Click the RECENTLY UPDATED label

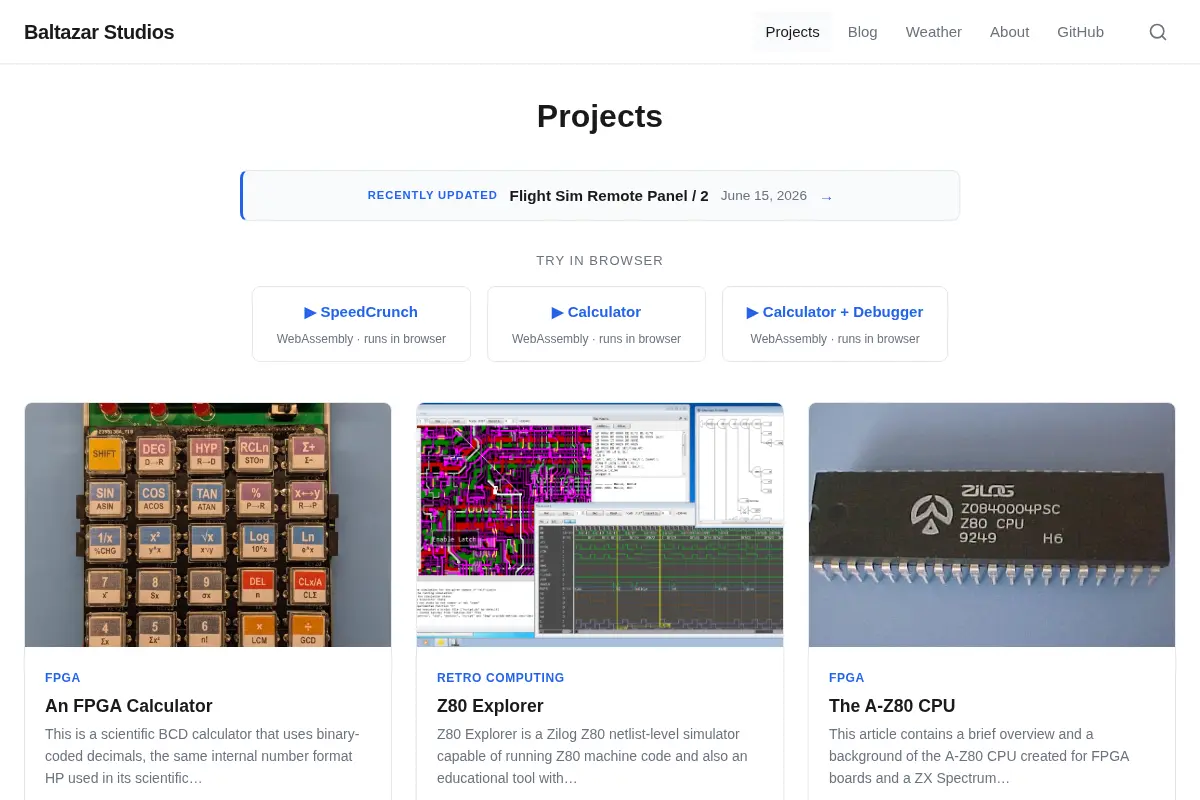[432, 196]
